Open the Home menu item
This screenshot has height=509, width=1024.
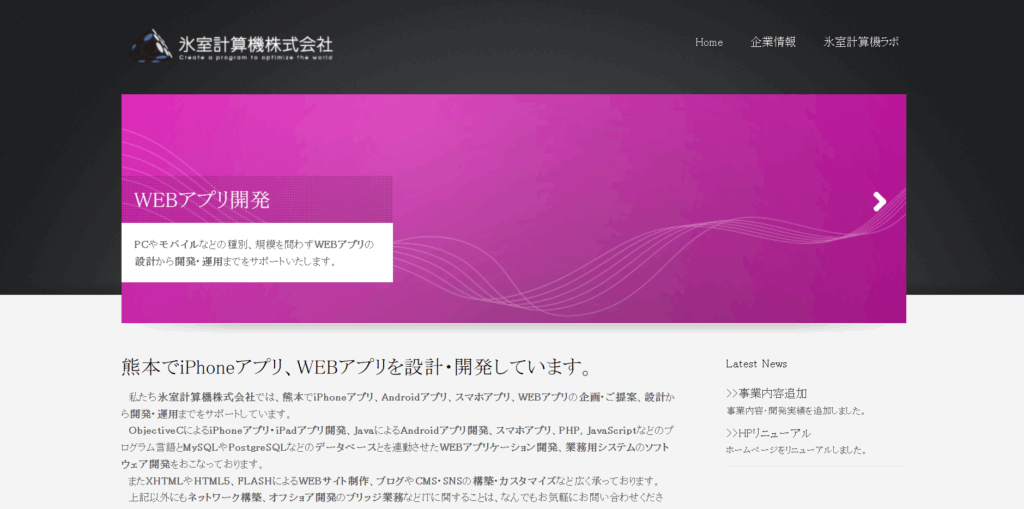click(708, 42)
